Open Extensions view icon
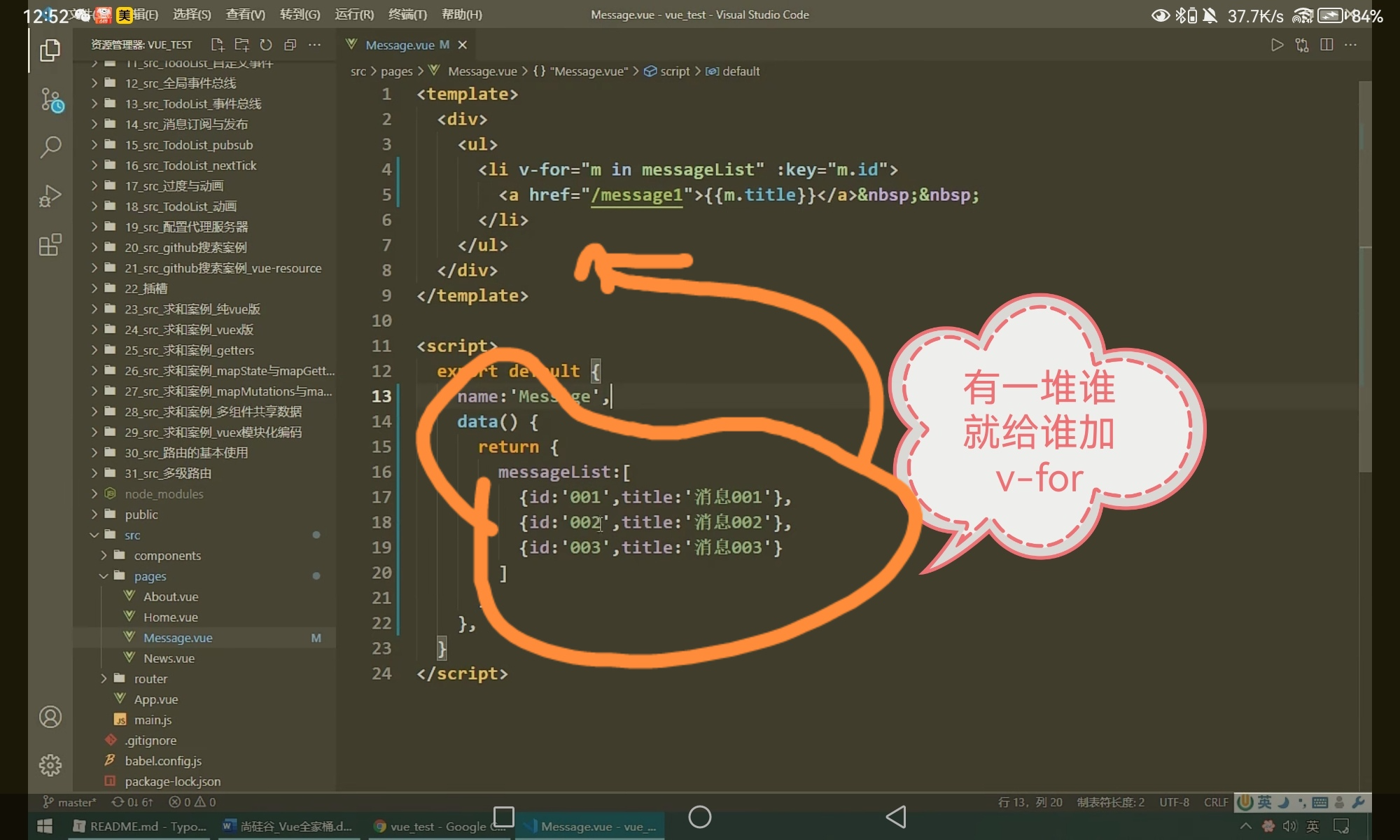The height and width of the screenshot is (840, 1400). tap(50, 245)
